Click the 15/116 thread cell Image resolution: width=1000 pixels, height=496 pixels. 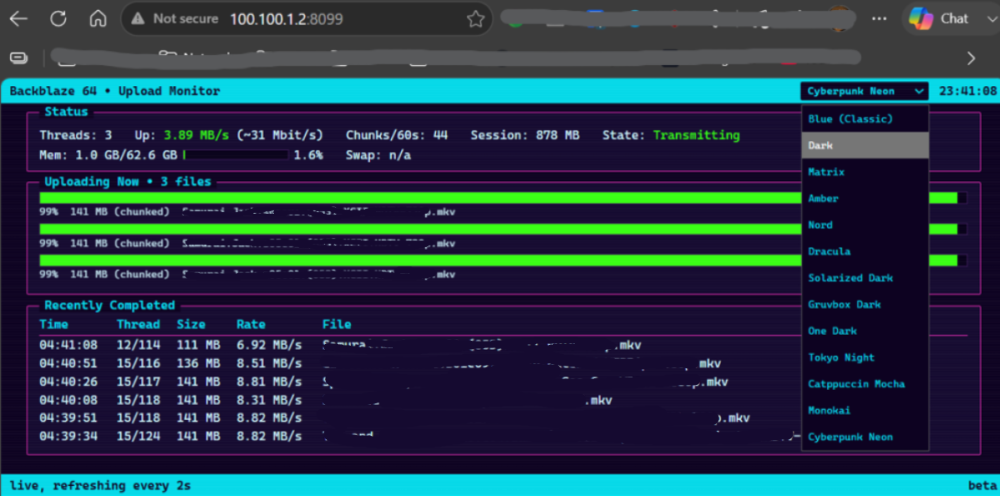[138, 363]
